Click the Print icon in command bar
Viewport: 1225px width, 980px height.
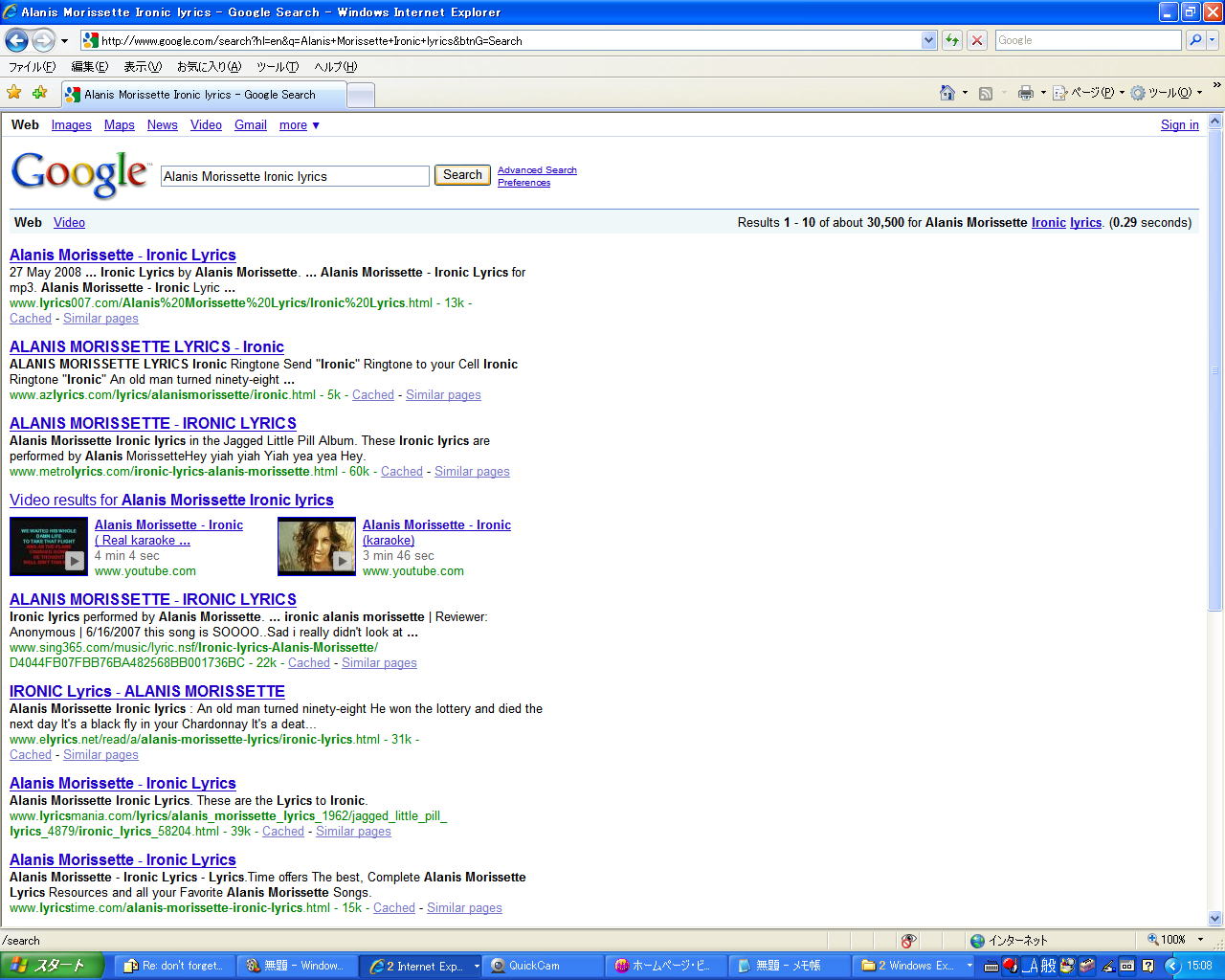click(1025, 93)
